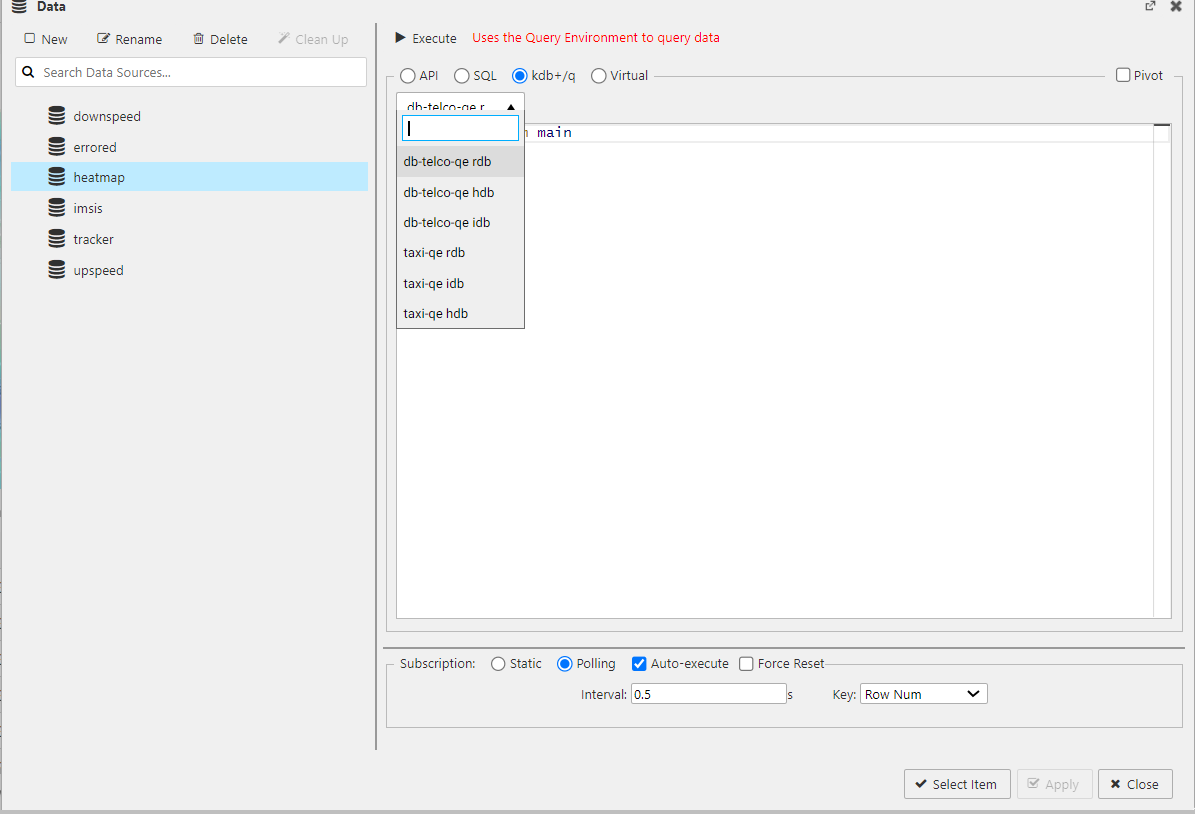Choose db-telco-qe hdb option

click(449, 192)
